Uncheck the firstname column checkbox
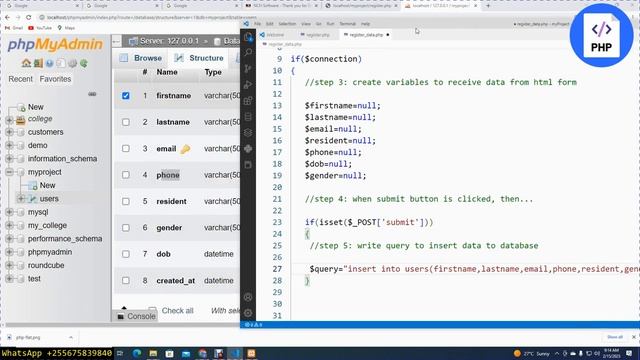The height and width of the screenshot is (360, 640). point(126,96)
